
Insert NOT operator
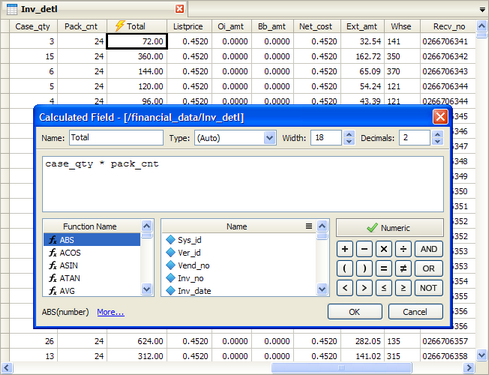429,288
